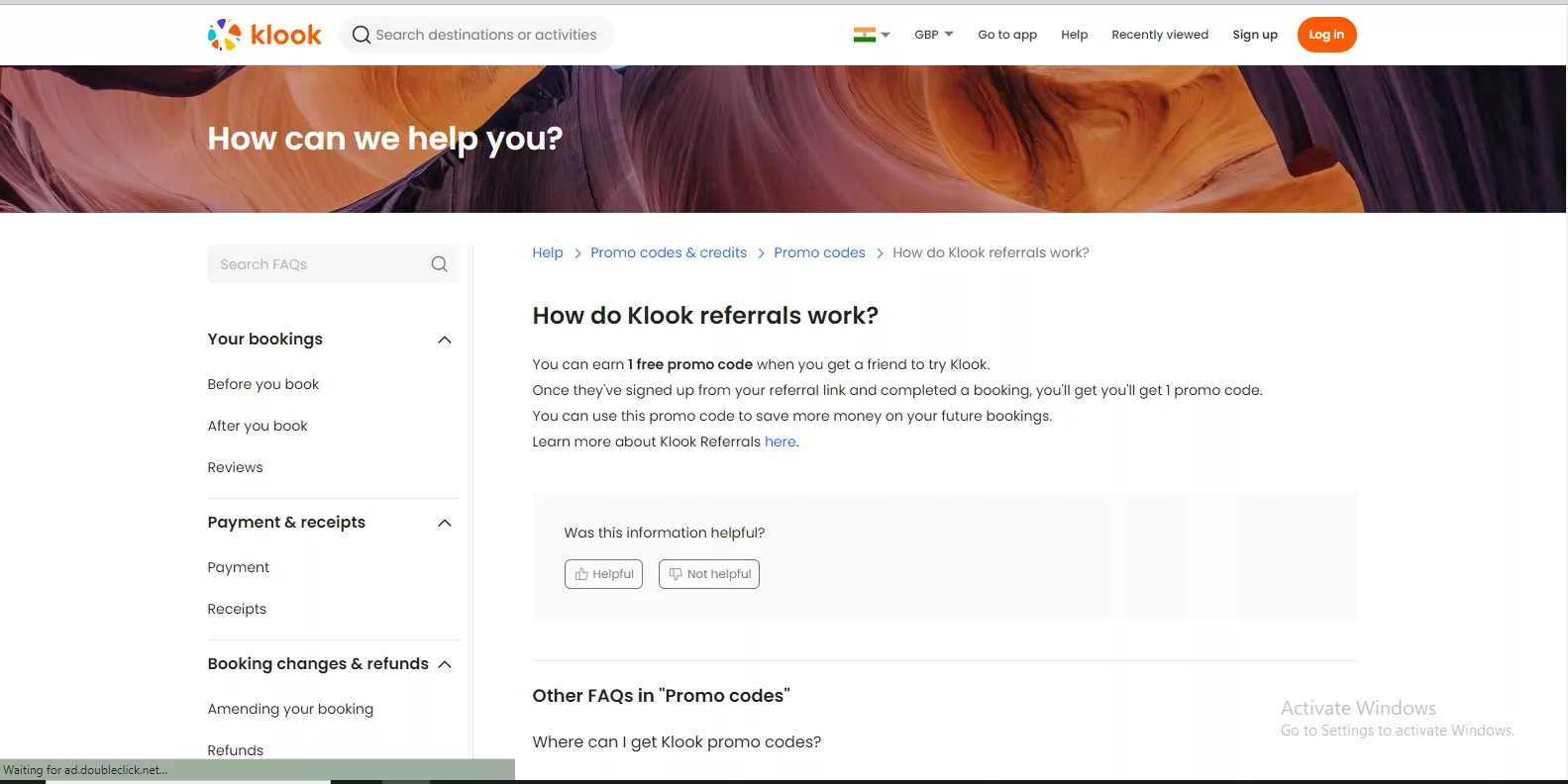Viewport: 1568px width, 784px height.
Task: Open Before you book sidebar item
Action: pos(263,384)
